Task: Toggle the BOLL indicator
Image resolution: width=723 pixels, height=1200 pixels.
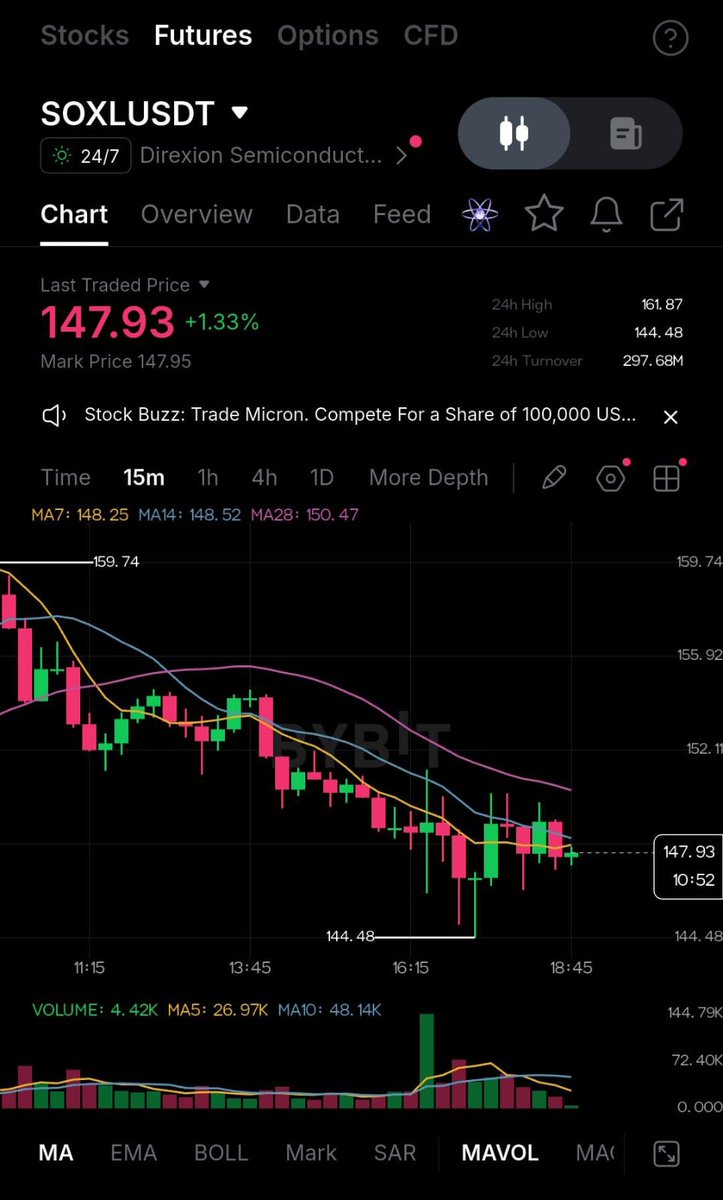Action: pos(221,1153)
